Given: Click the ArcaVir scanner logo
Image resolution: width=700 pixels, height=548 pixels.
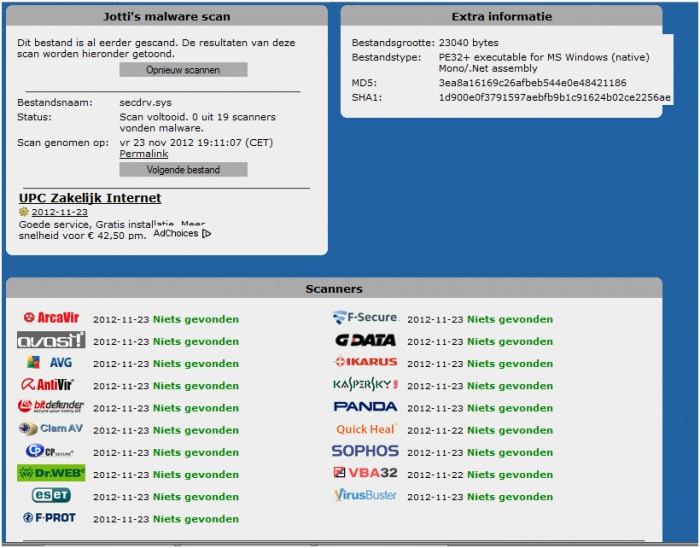Looking at the screenshot, I should [51, 318].
